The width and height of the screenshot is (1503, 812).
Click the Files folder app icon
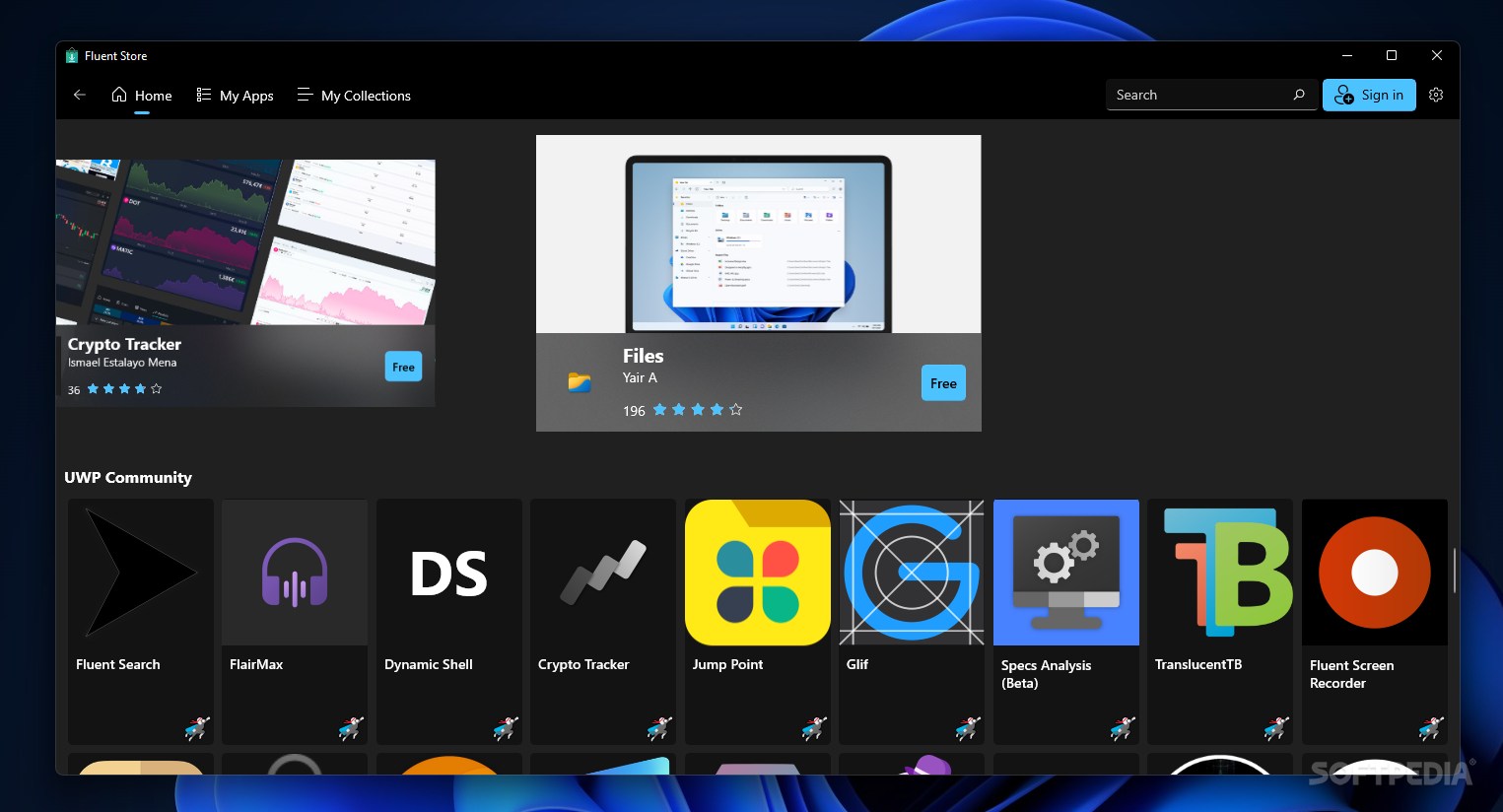580,382
